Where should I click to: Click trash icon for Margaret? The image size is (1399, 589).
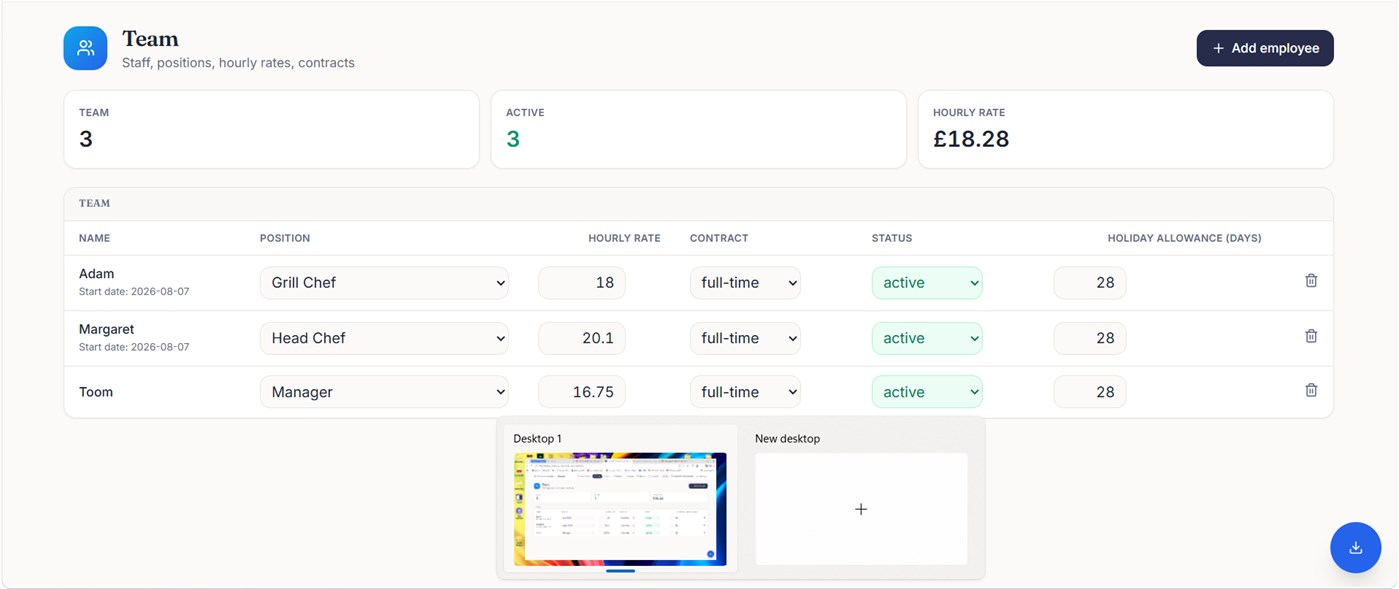pyautogui.click(x=1311, y=336)
